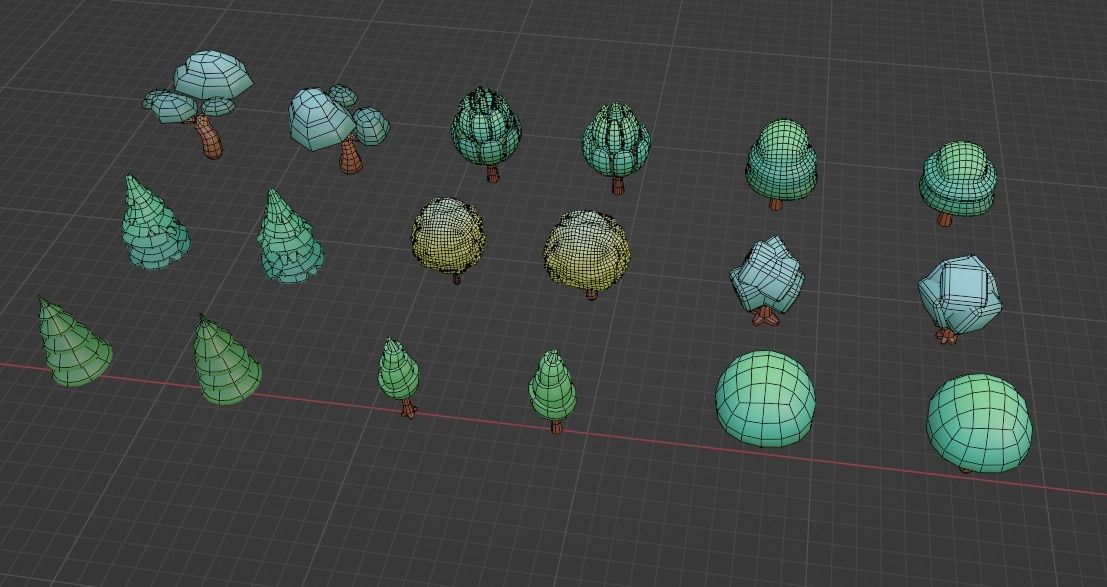
Task: Select the left yellow dense-mesh round tree
Action: (x=449, y=239)
